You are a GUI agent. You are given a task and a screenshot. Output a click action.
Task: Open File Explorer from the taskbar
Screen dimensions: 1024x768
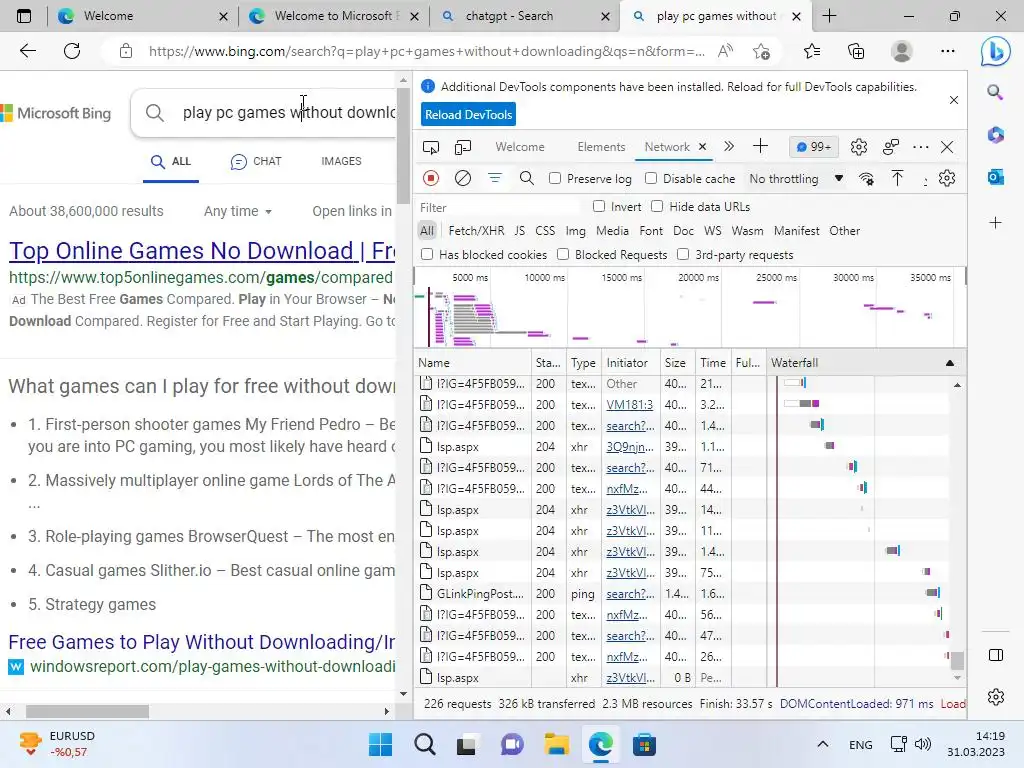556,744
